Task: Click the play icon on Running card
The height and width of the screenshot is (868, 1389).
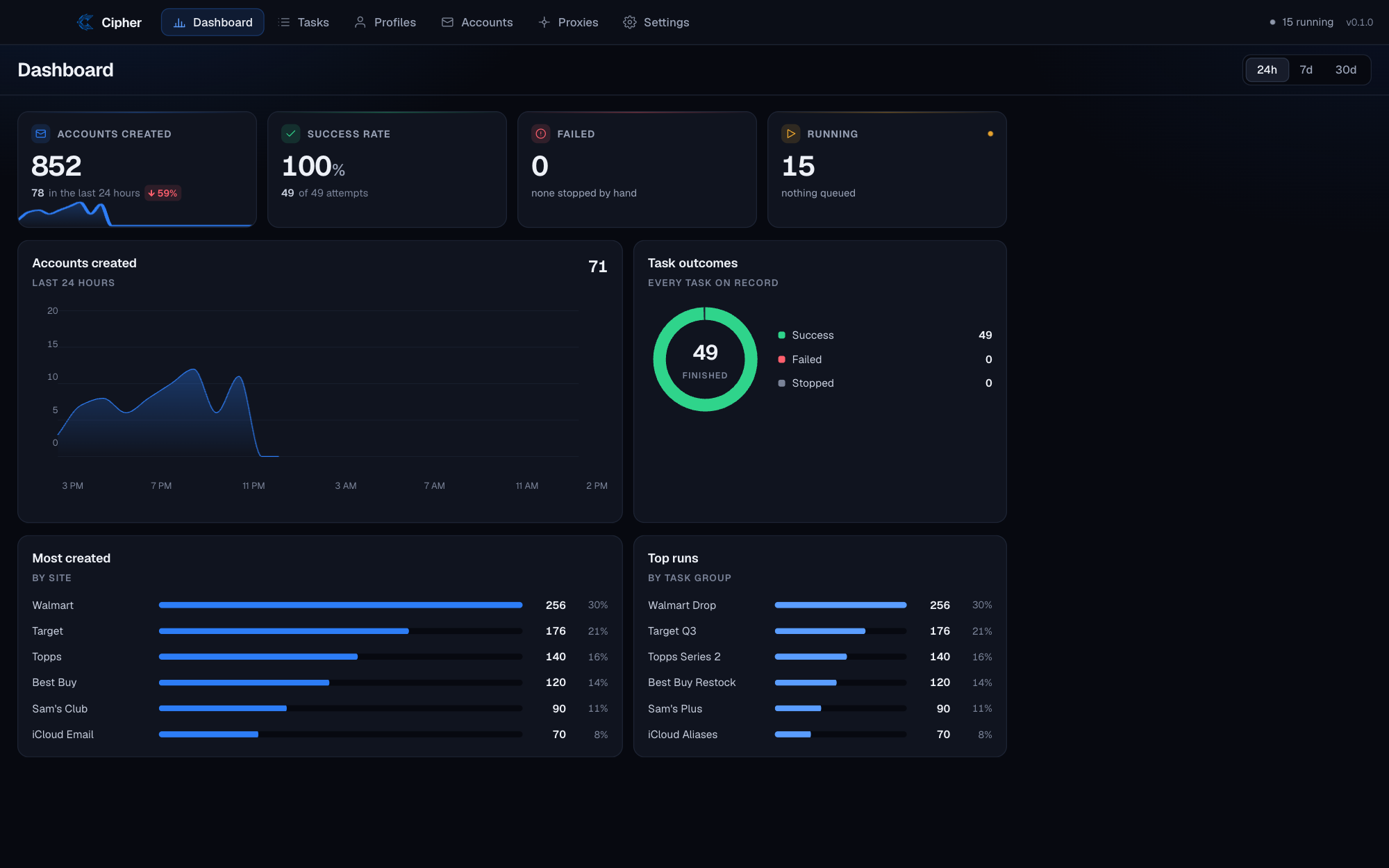Action: coord(791,133)
